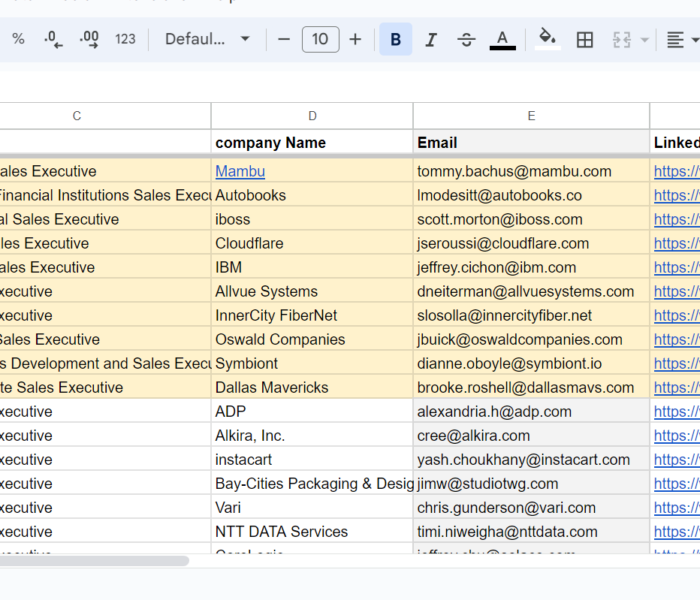
Task: Select column E header
Action: click(x=531, y=116)
